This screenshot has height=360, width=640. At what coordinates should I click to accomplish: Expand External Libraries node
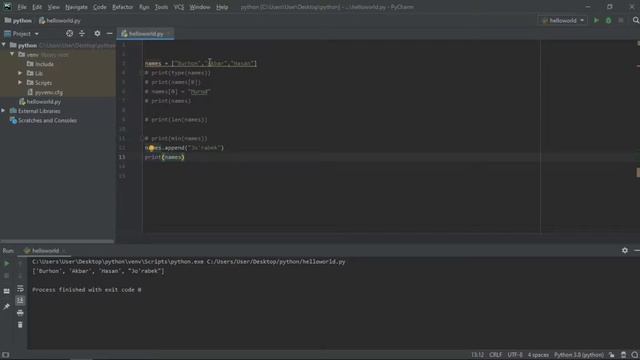4,111
